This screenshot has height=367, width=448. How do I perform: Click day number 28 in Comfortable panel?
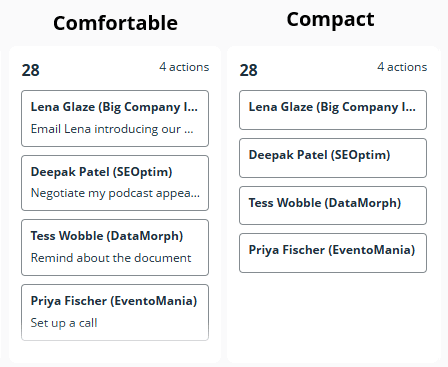click(x=31, y=70)
